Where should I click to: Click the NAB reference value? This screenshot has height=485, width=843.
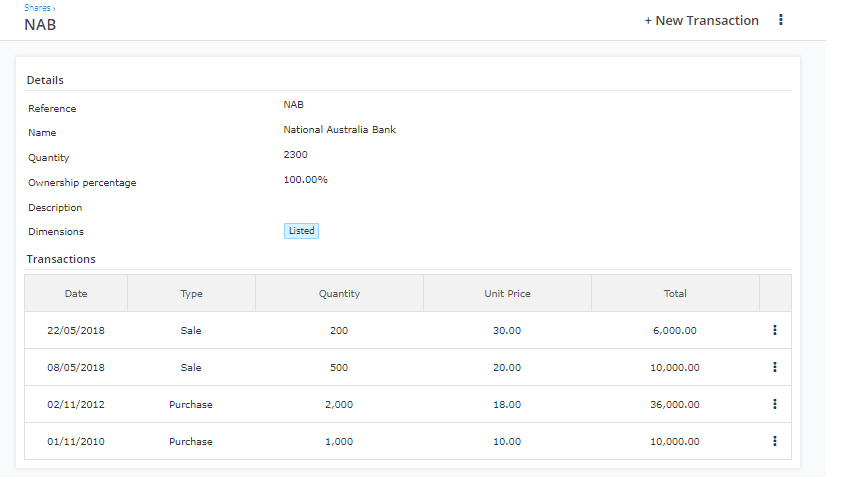294,104
